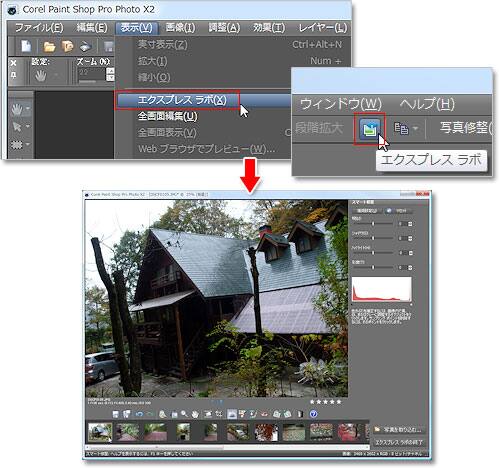Select the dashed Selection tool in the tools palette
The image size is (499, 468).
pyautogui.click(x=17, y=144)
